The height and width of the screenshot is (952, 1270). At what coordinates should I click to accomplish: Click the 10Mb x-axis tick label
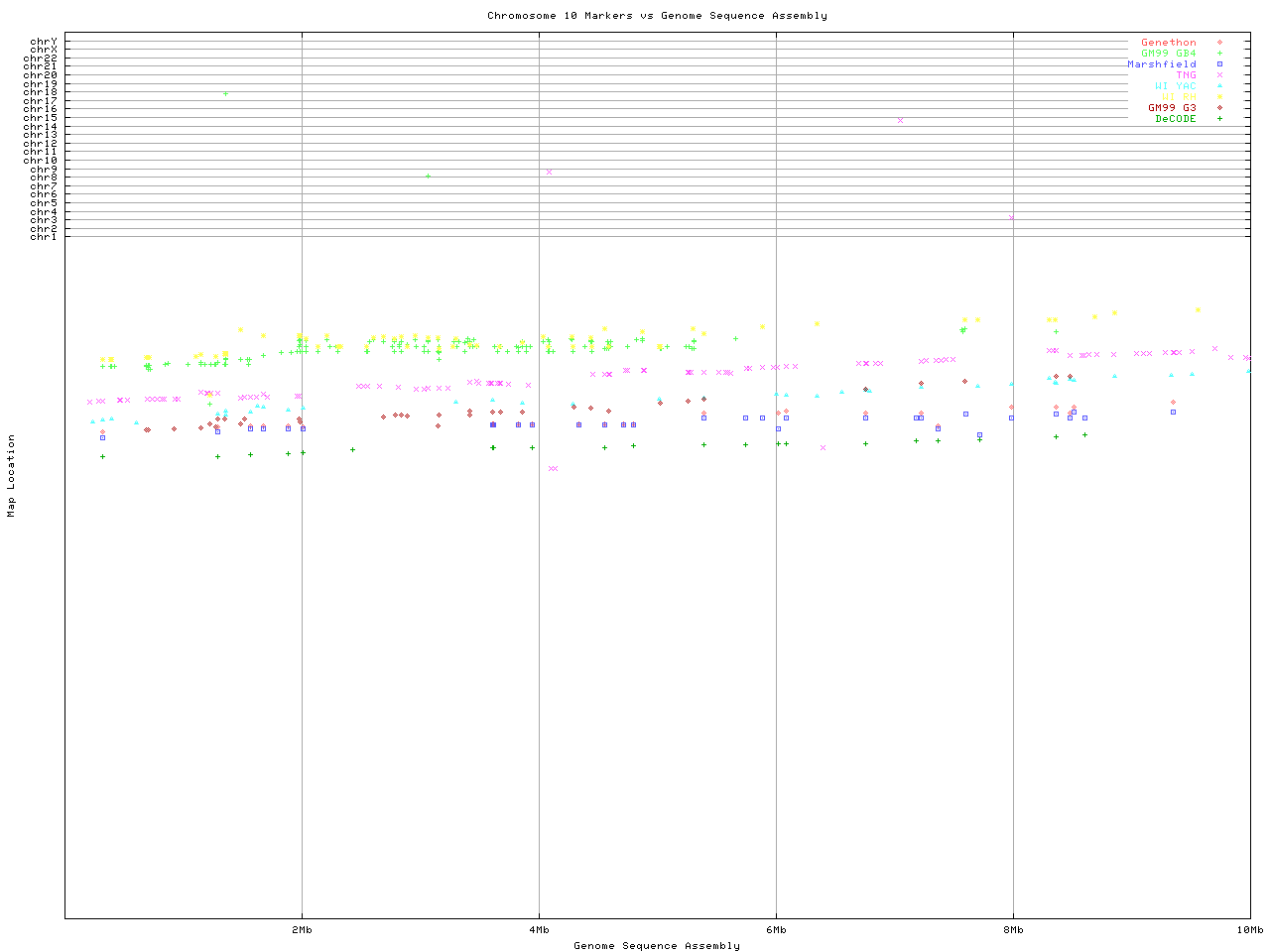(x=1249, y=930)
